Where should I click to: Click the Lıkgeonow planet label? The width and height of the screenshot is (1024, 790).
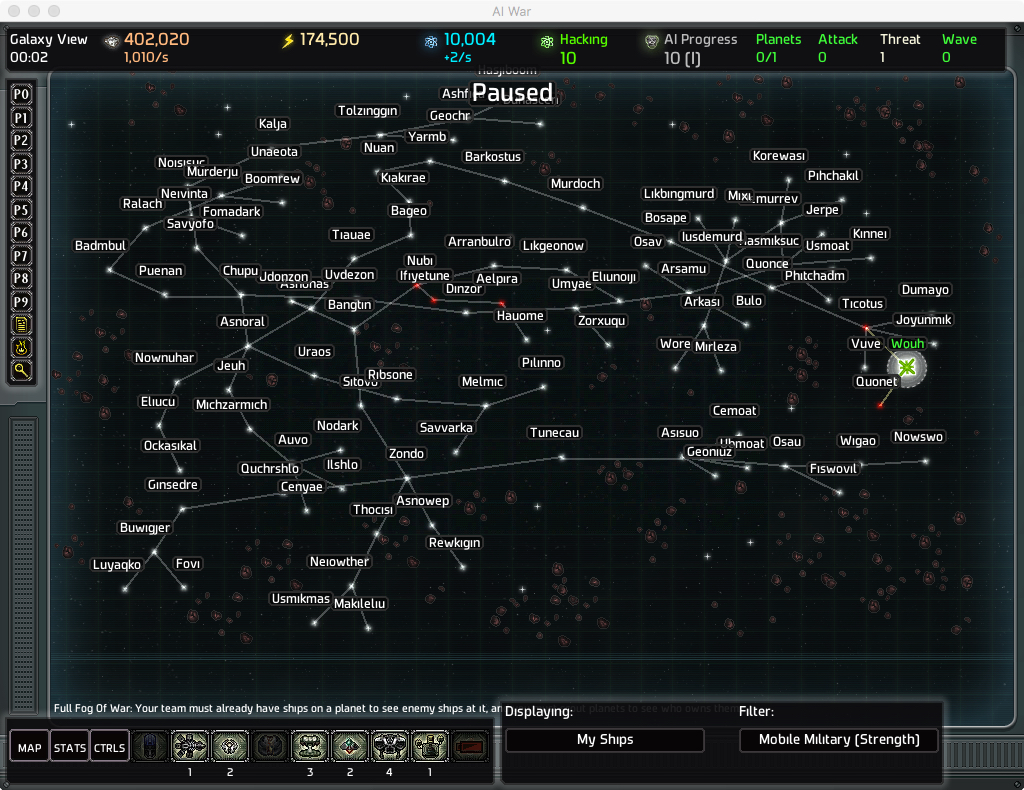point(553,245)
